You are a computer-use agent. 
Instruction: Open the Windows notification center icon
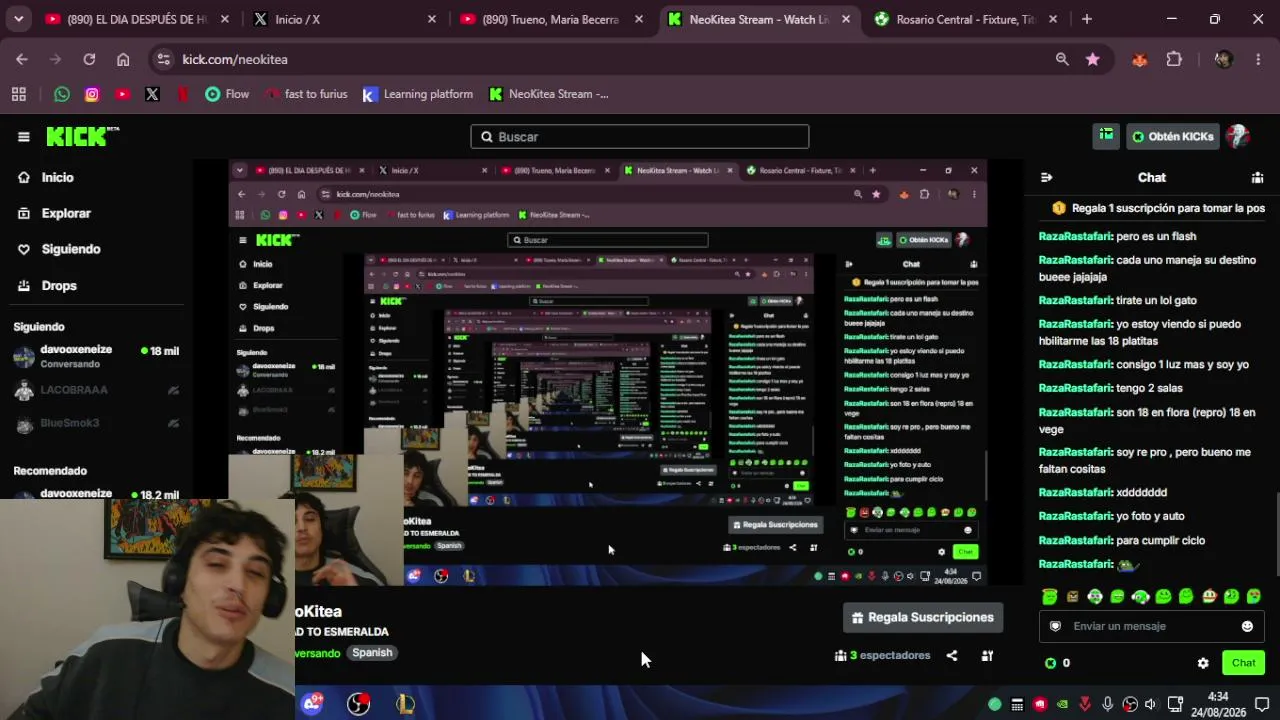pyautogui.click(x=1262, y=704)
